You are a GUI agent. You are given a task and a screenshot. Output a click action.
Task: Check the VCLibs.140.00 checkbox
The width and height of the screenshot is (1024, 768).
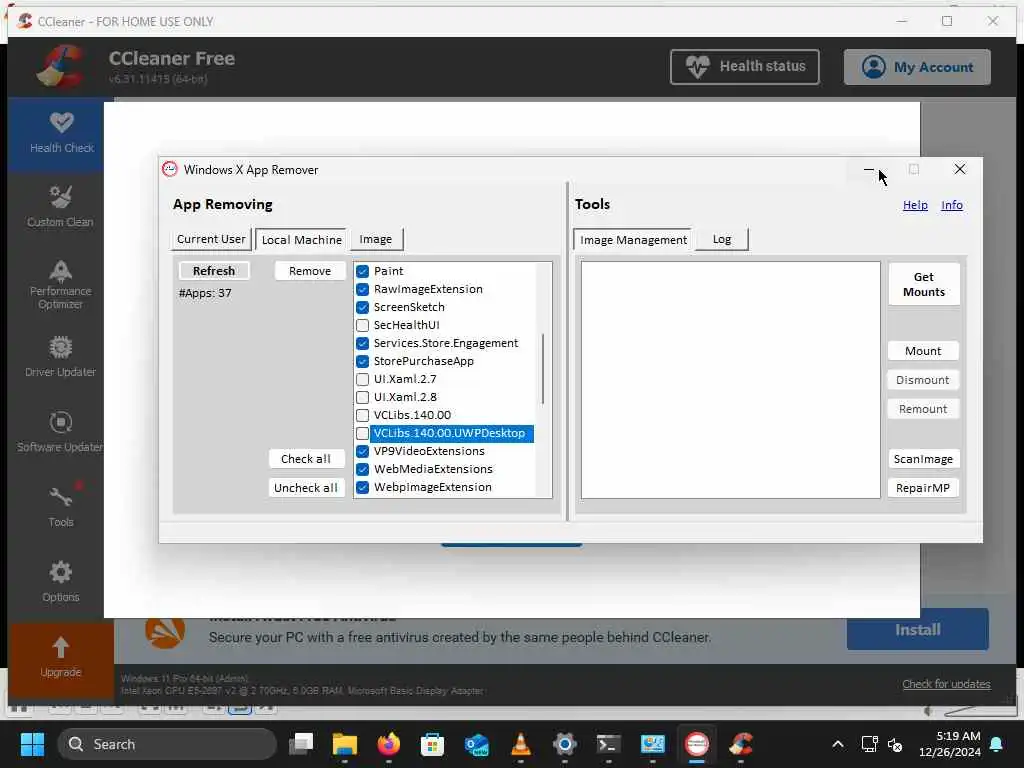click(x=362, y=415)
